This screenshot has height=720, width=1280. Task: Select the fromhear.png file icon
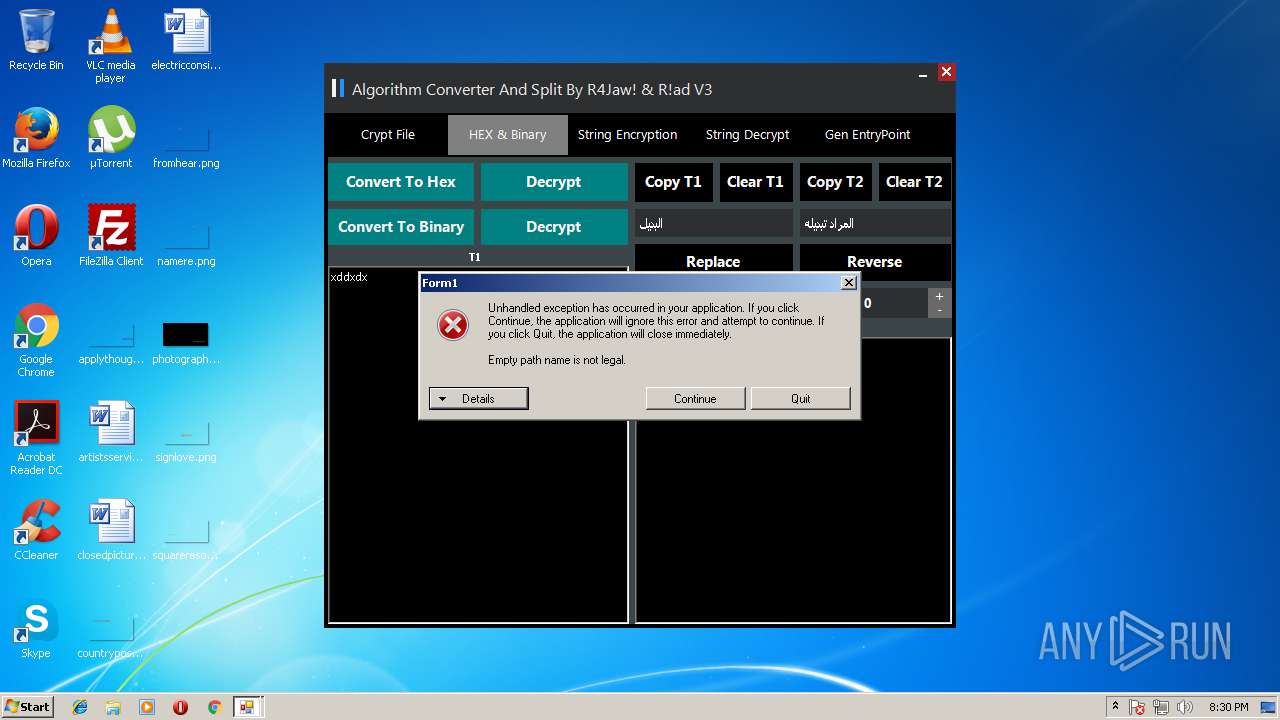pyautogui.click(x=186, y=146)
